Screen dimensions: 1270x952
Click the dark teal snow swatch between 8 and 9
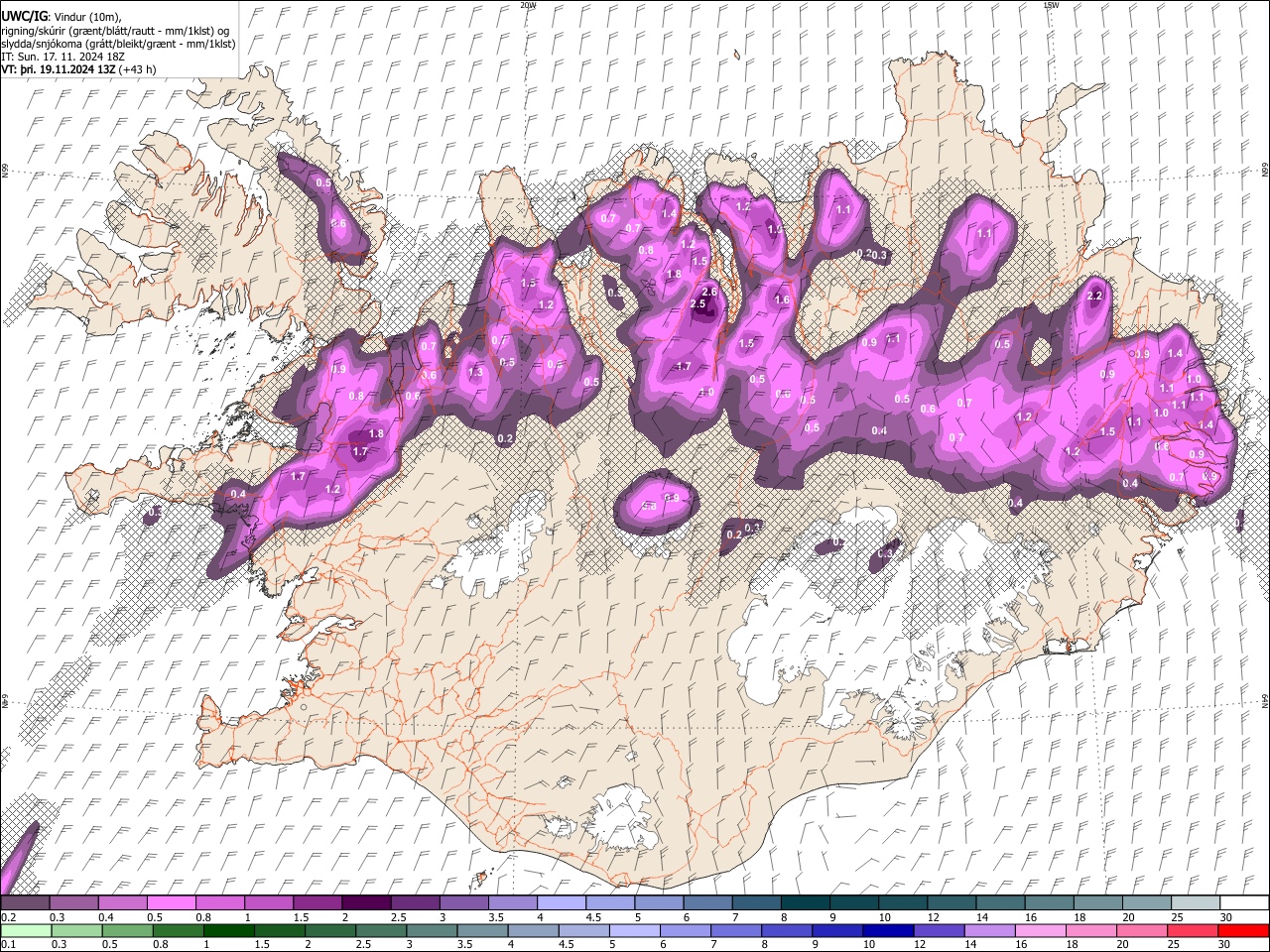coord(804,902)
